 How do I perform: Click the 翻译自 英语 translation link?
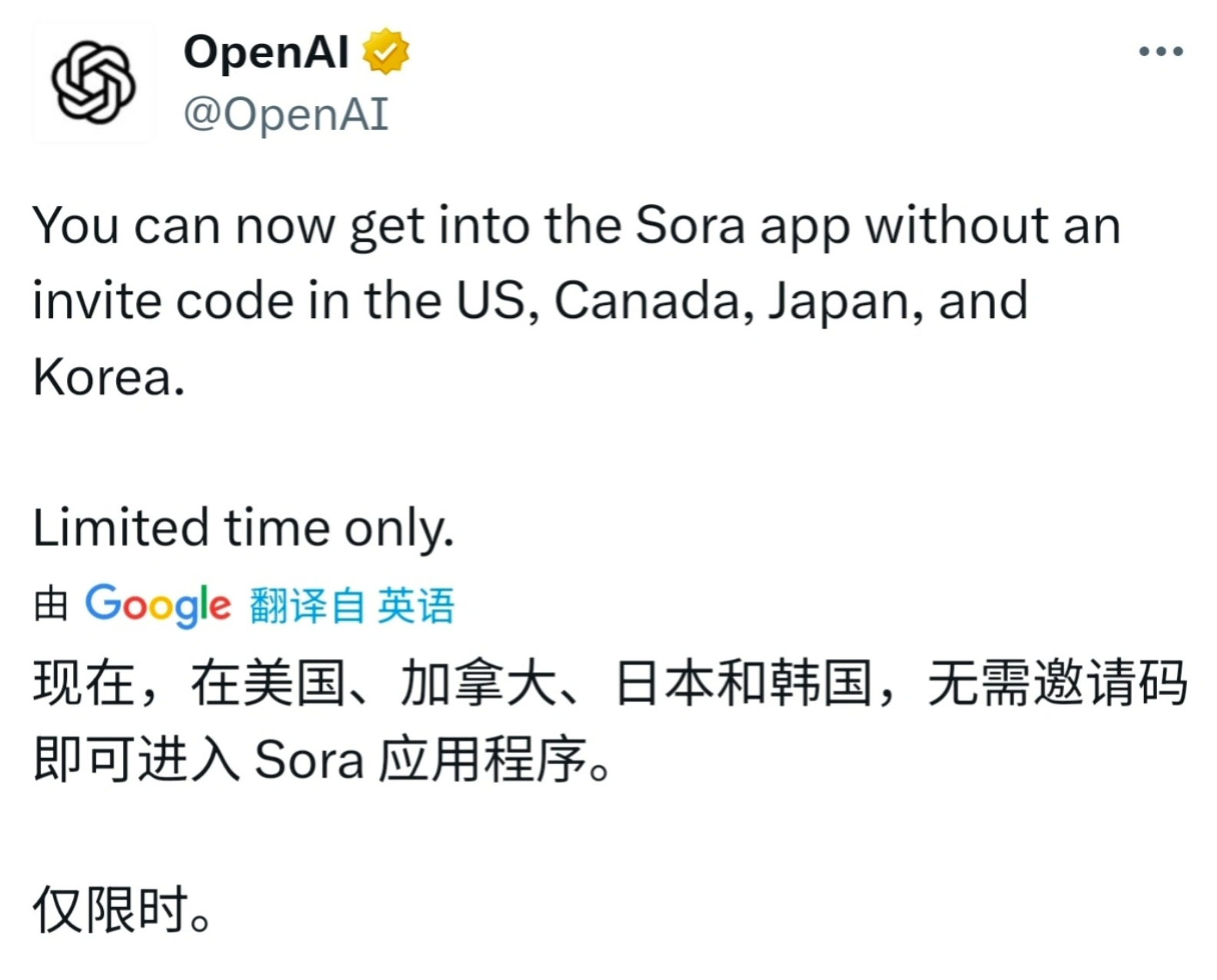[352, 605]
